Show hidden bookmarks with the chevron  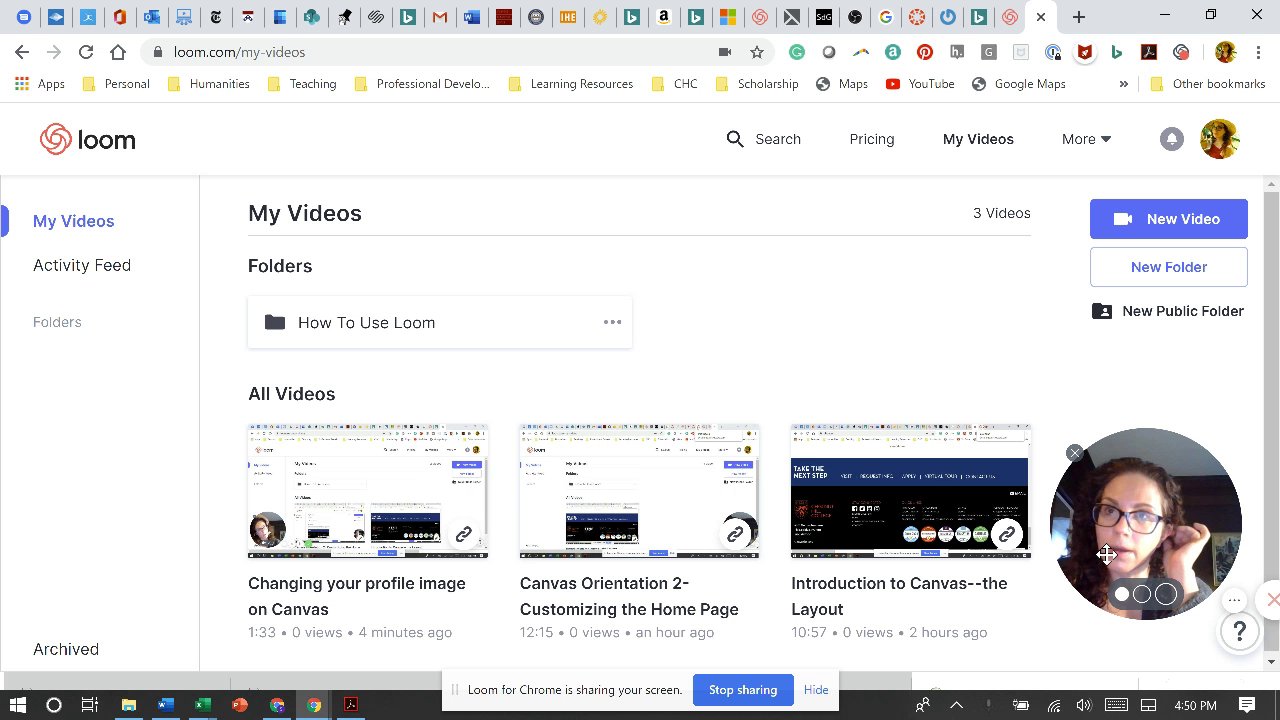tap(1123, 84)
